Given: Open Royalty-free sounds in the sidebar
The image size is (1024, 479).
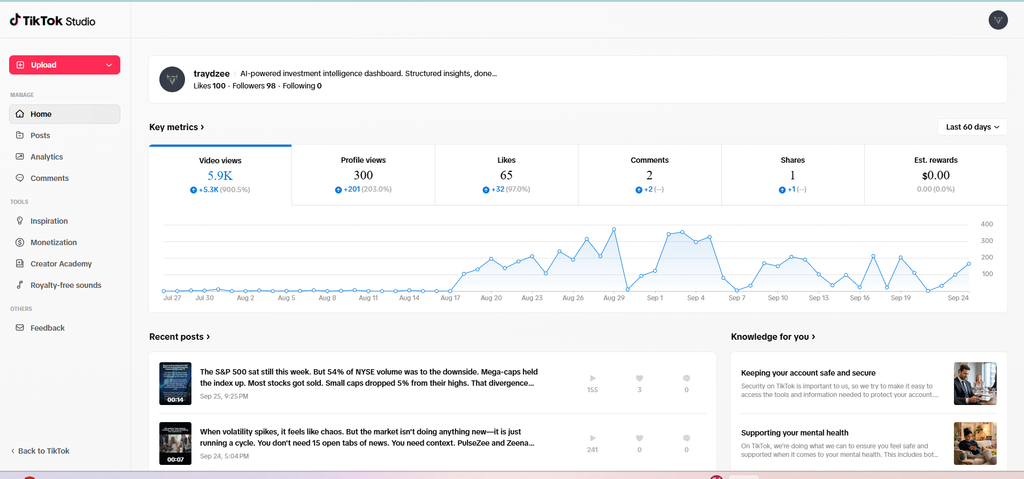Looking at the screenshot, I should (x=65, y=285).
